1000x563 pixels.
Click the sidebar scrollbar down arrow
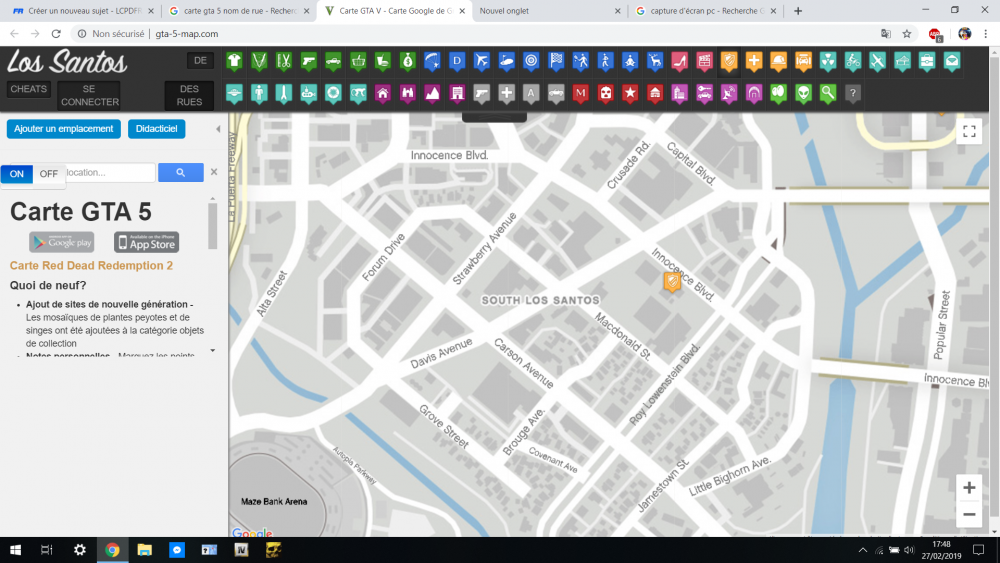tap(212, 351)
